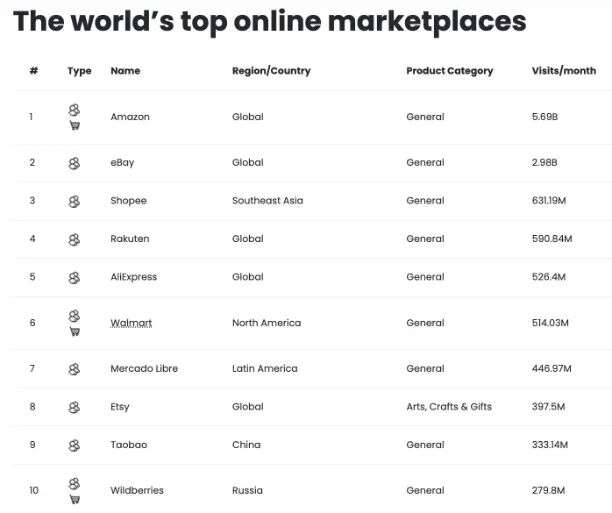This screenshot has width=612, height=513.
Task: Click the marketplace type icon for Shopee
Action: point(74,201)
